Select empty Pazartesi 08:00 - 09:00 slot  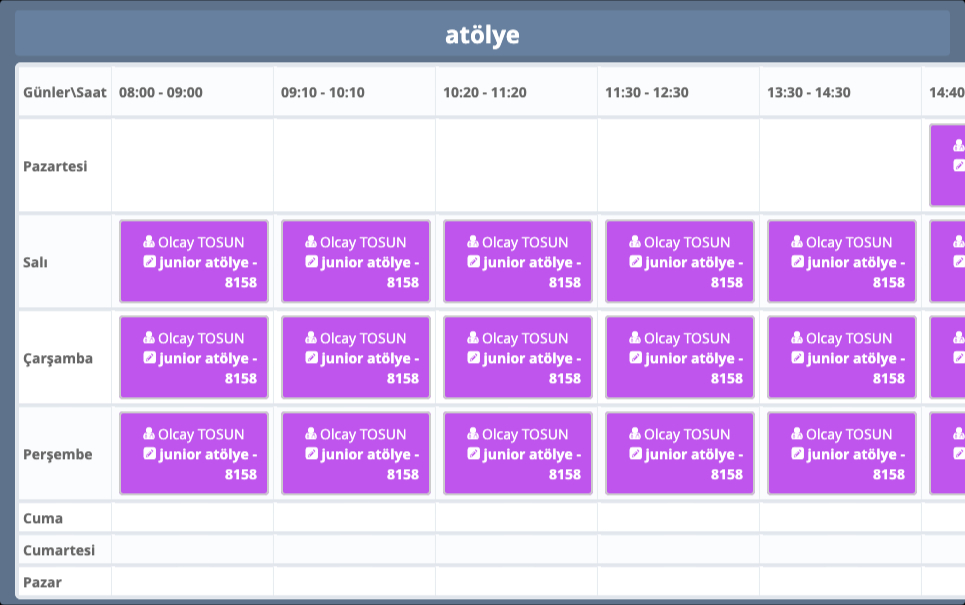point(192,165)
